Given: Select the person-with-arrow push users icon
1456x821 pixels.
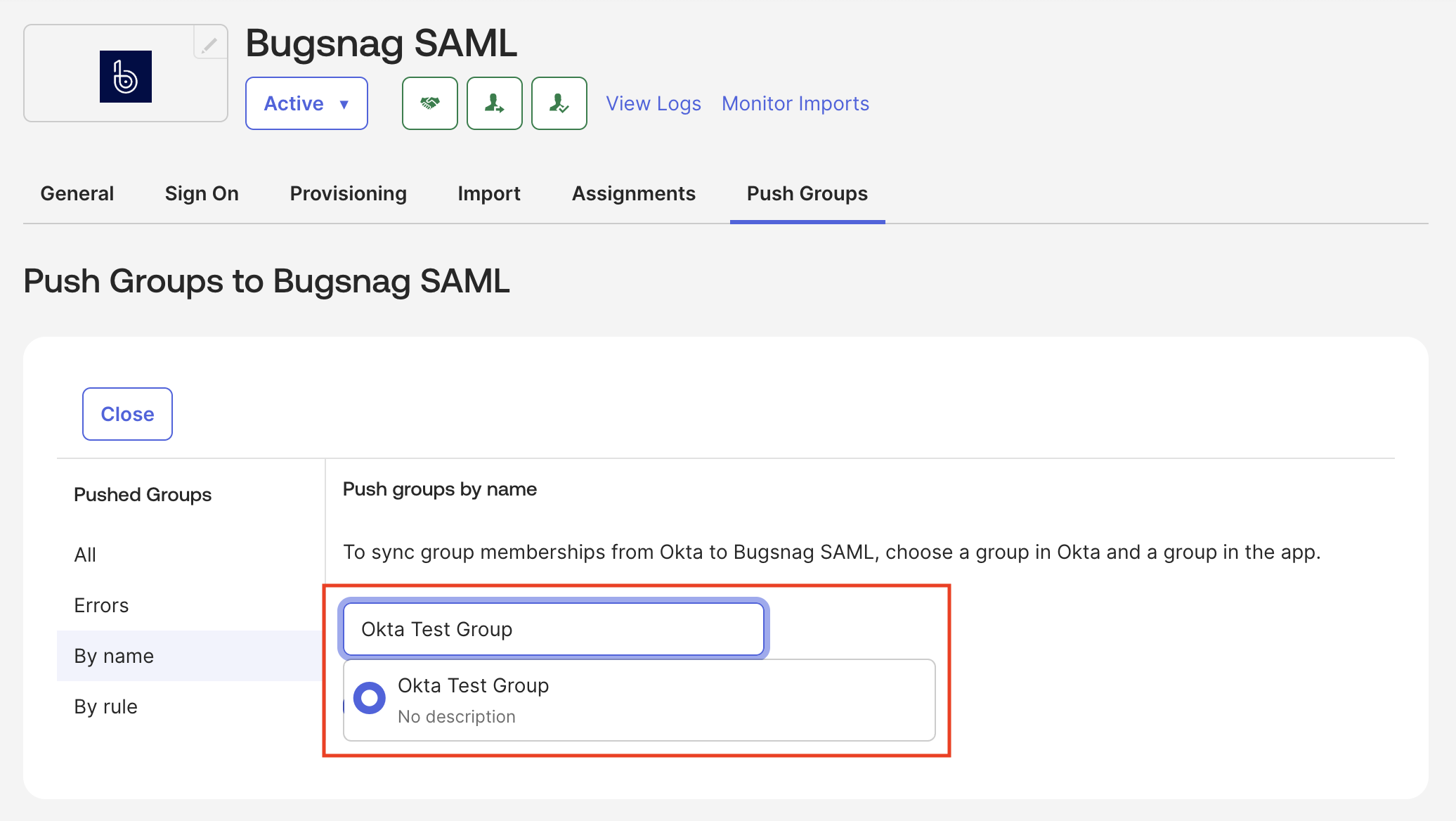Looking at the screenshot, I should [x=494, y=103].
